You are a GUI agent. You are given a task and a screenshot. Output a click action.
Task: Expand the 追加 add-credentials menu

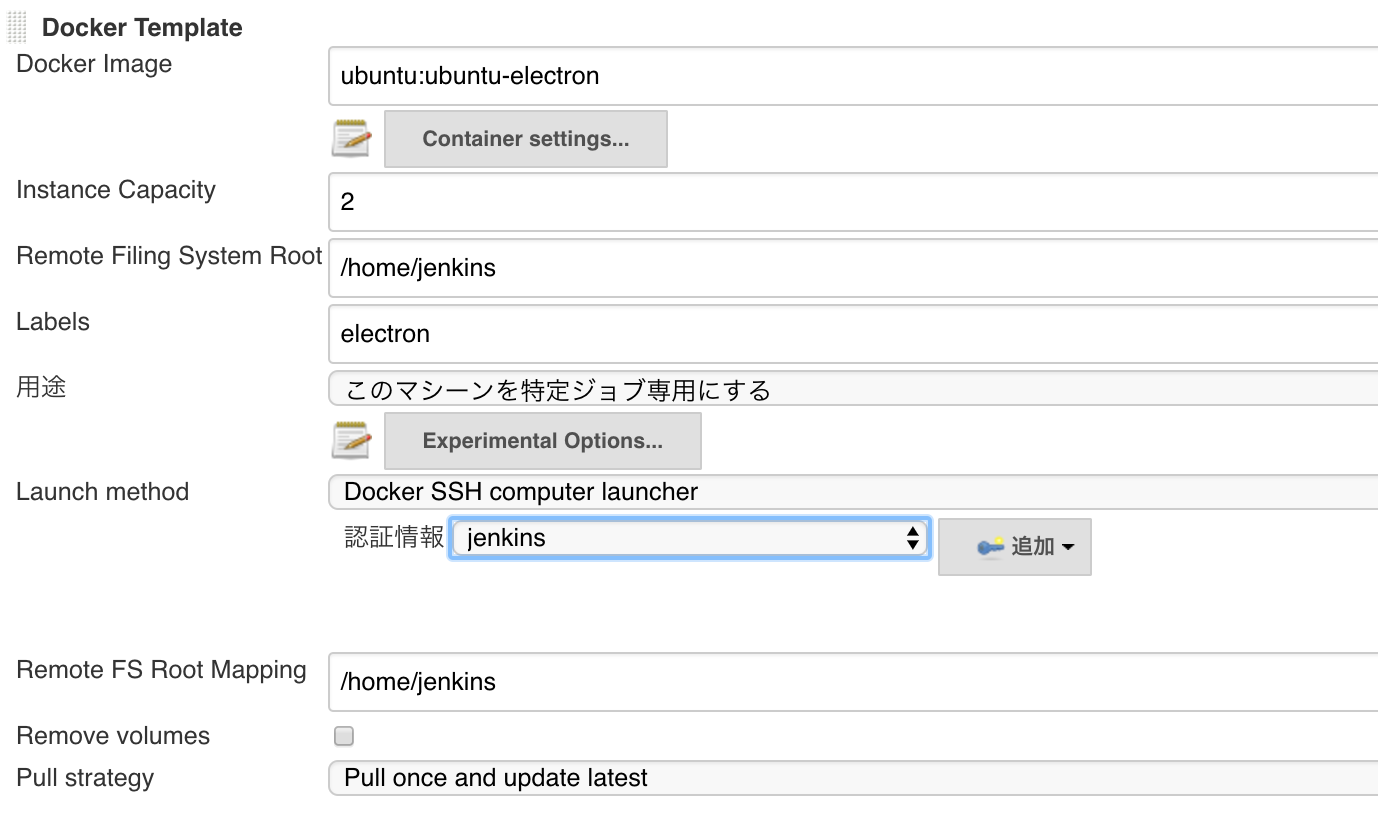coord(1015,545)
